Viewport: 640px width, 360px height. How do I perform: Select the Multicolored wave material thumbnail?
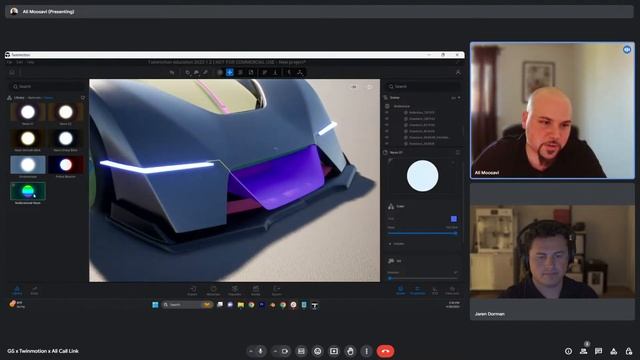pyautogui.click(x=28, y=191)
